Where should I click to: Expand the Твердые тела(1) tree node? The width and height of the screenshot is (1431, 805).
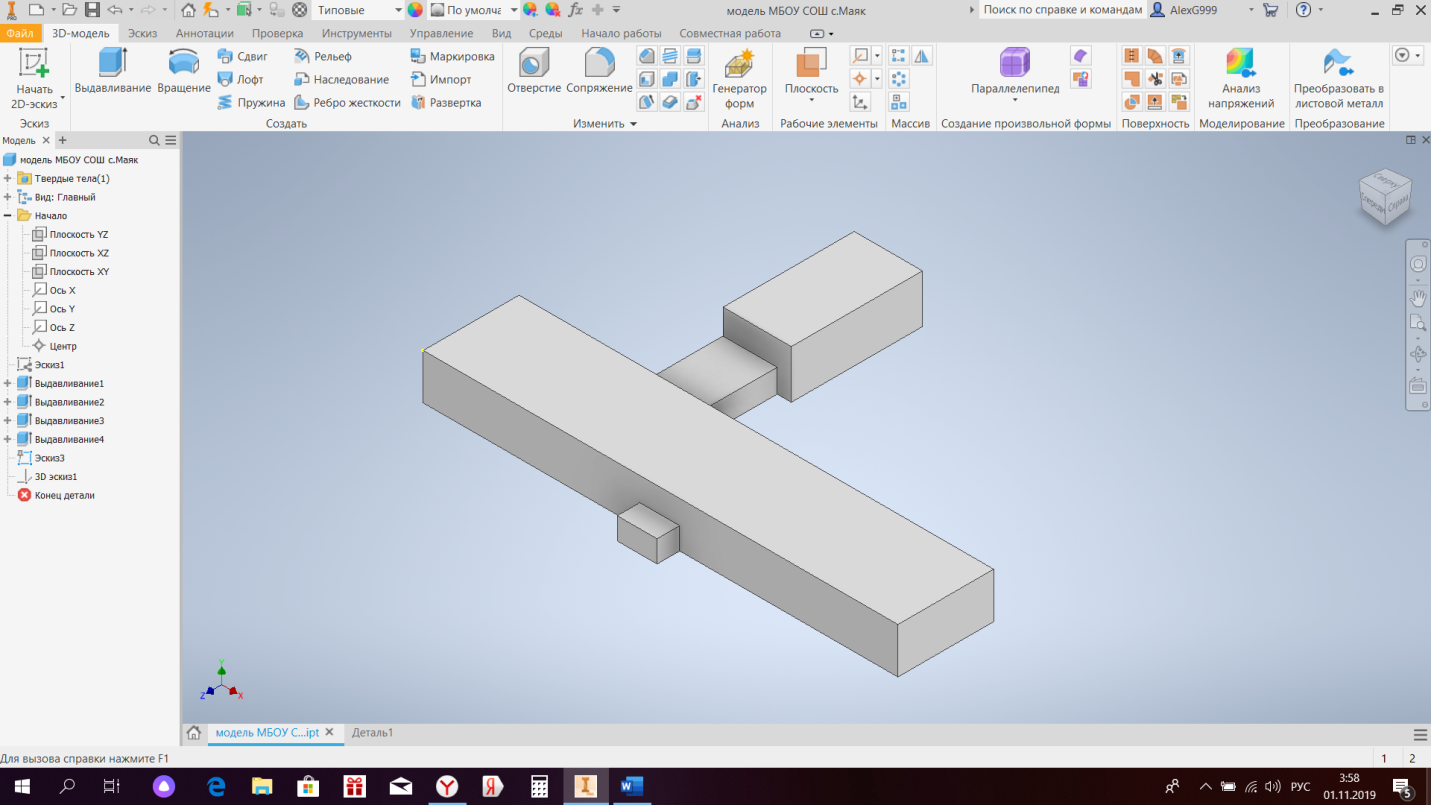pyautogui.click(x=8, y=179)
